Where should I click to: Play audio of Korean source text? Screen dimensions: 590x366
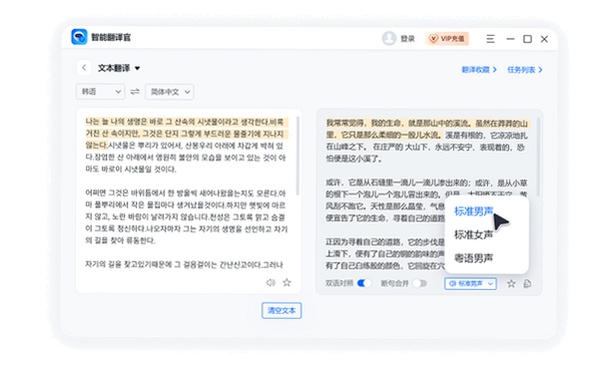[x=271, y=282]
